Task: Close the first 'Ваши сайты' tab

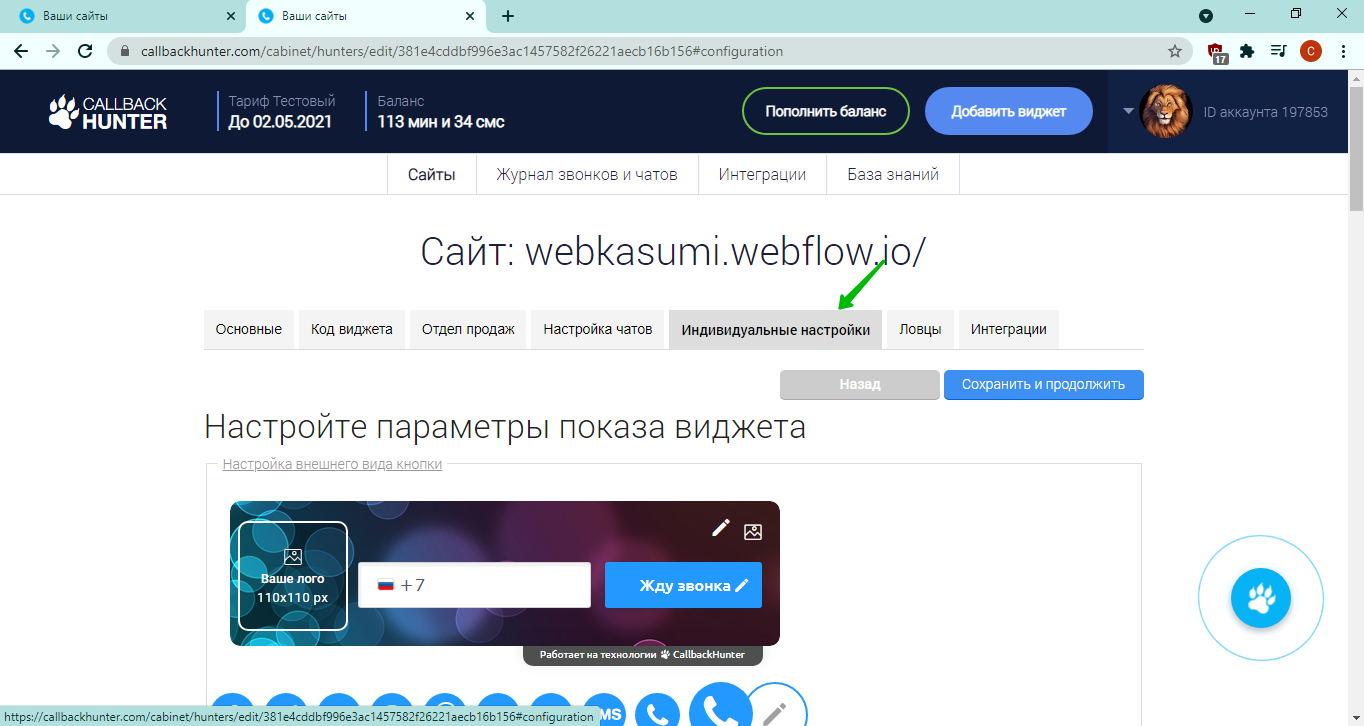Action: [231, 16]
